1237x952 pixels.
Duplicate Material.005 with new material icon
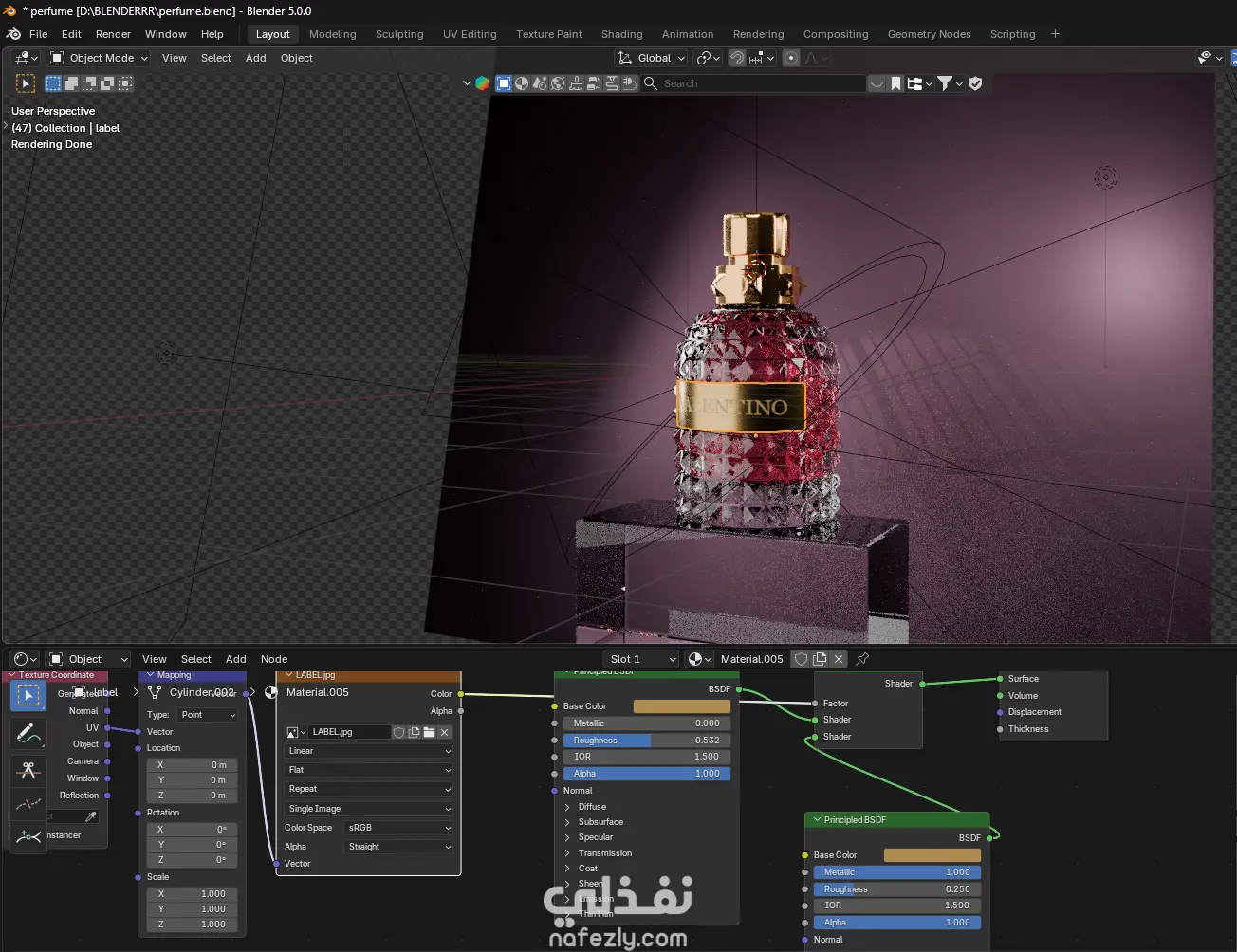point(821,659)
